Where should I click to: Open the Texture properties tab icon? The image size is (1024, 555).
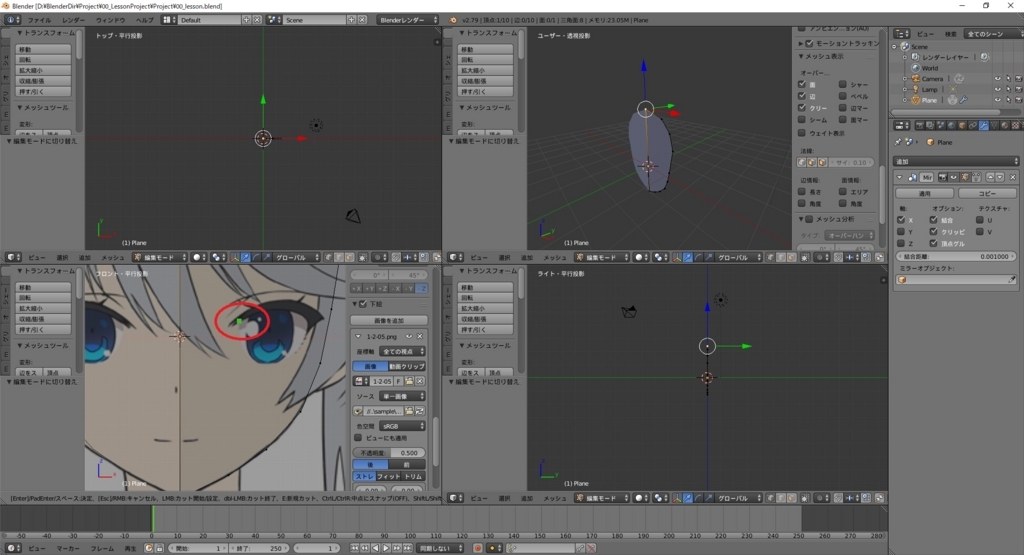[1016, 125]
